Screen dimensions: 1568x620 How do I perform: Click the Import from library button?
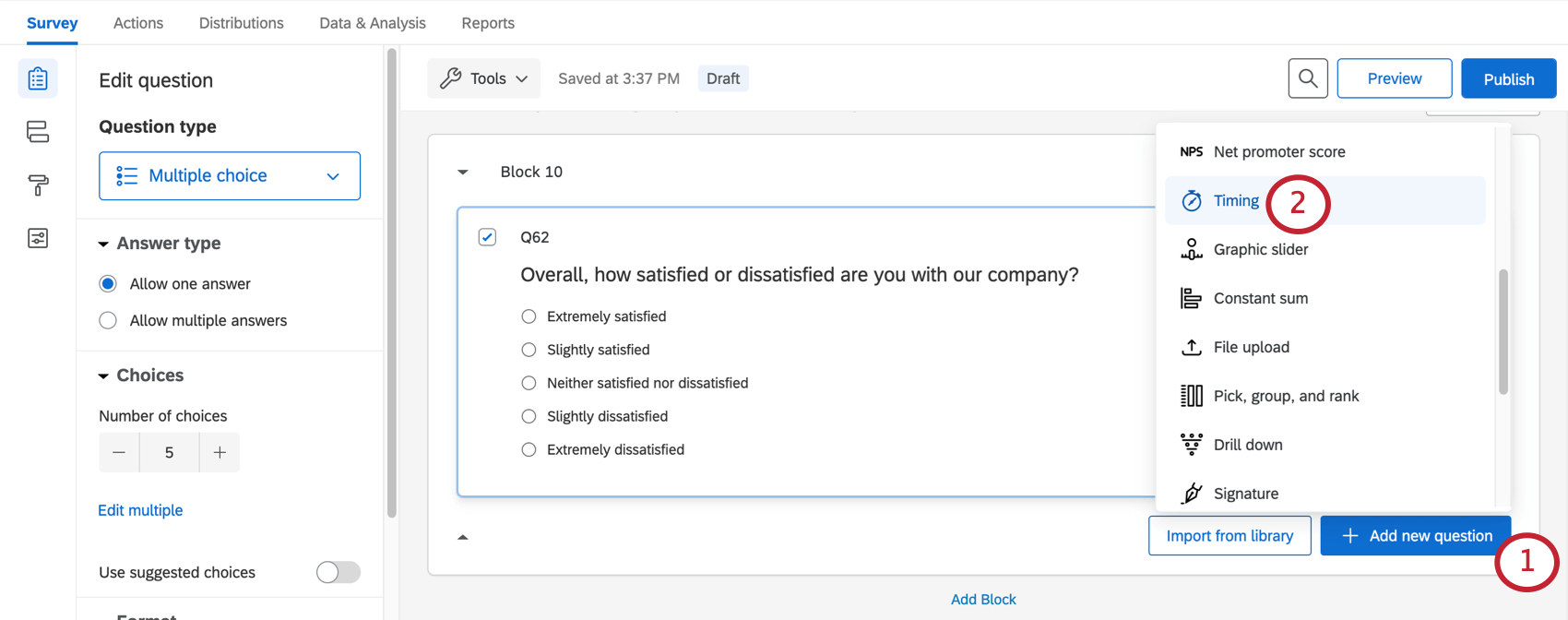click(1229, 535)
